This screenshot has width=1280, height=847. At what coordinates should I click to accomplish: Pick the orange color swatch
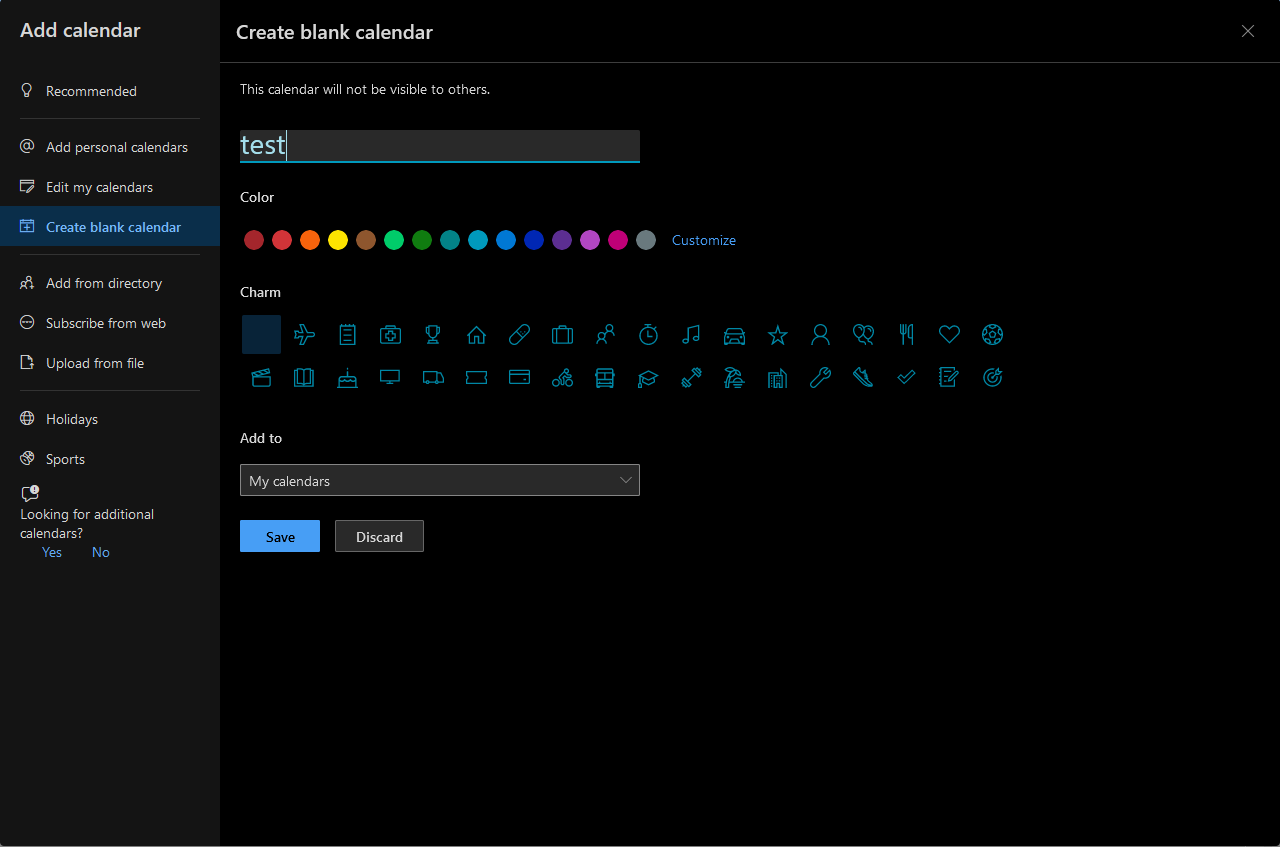(x=310, y=240)
